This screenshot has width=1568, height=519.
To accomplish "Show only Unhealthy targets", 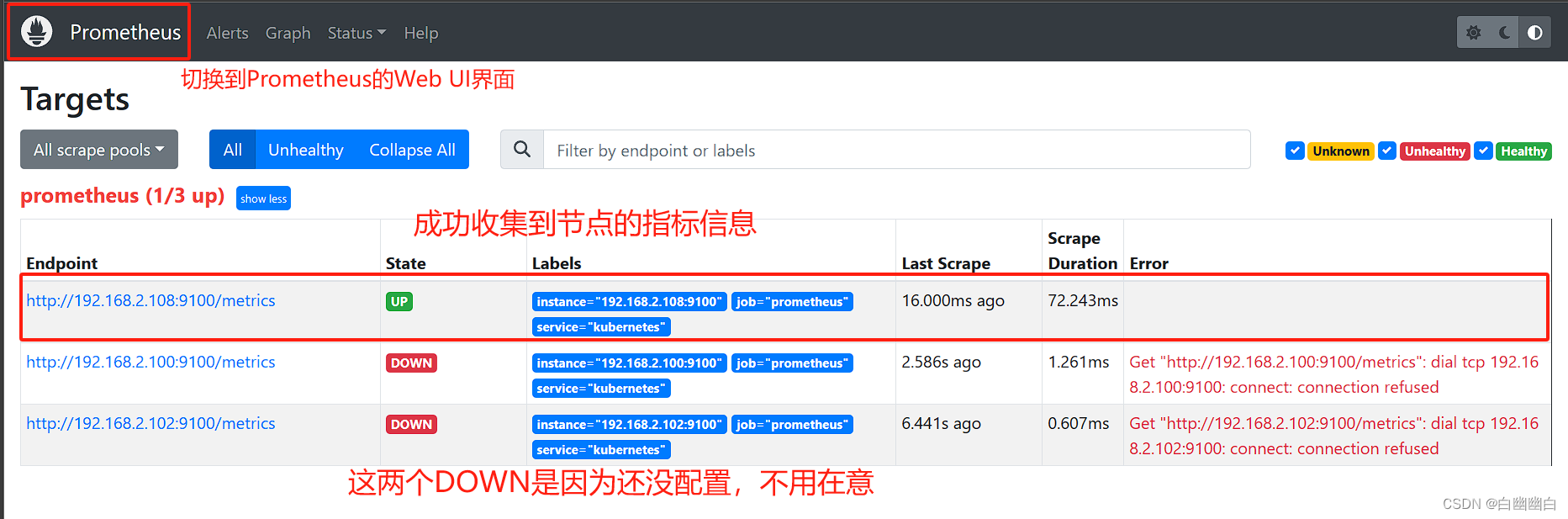I will point(306,150).
